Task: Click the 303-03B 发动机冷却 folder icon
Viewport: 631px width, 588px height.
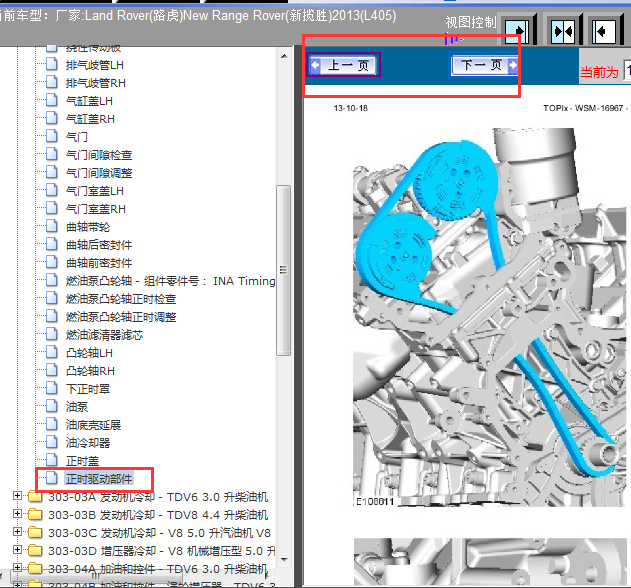Action: 35,515
